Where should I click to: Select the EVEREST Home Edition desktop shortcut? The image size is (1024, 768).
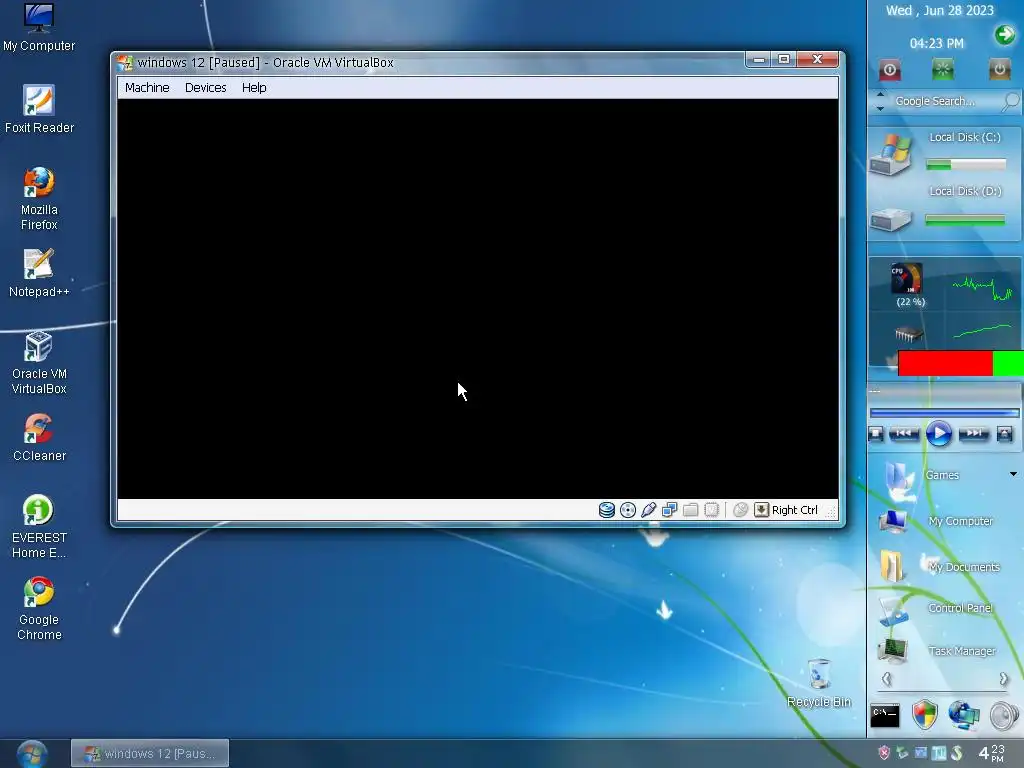click(39, 527)
